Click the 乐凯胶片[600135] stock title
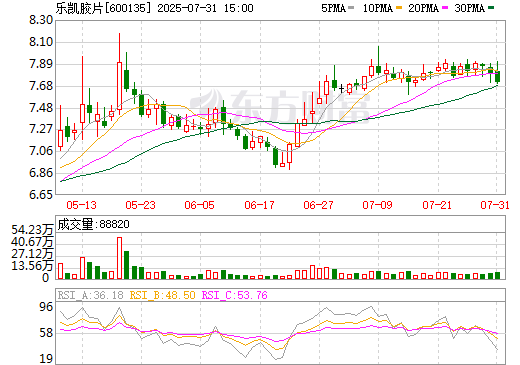Image resolution: width=520 pixels, height=365 pixels. (x=103, y=8)
